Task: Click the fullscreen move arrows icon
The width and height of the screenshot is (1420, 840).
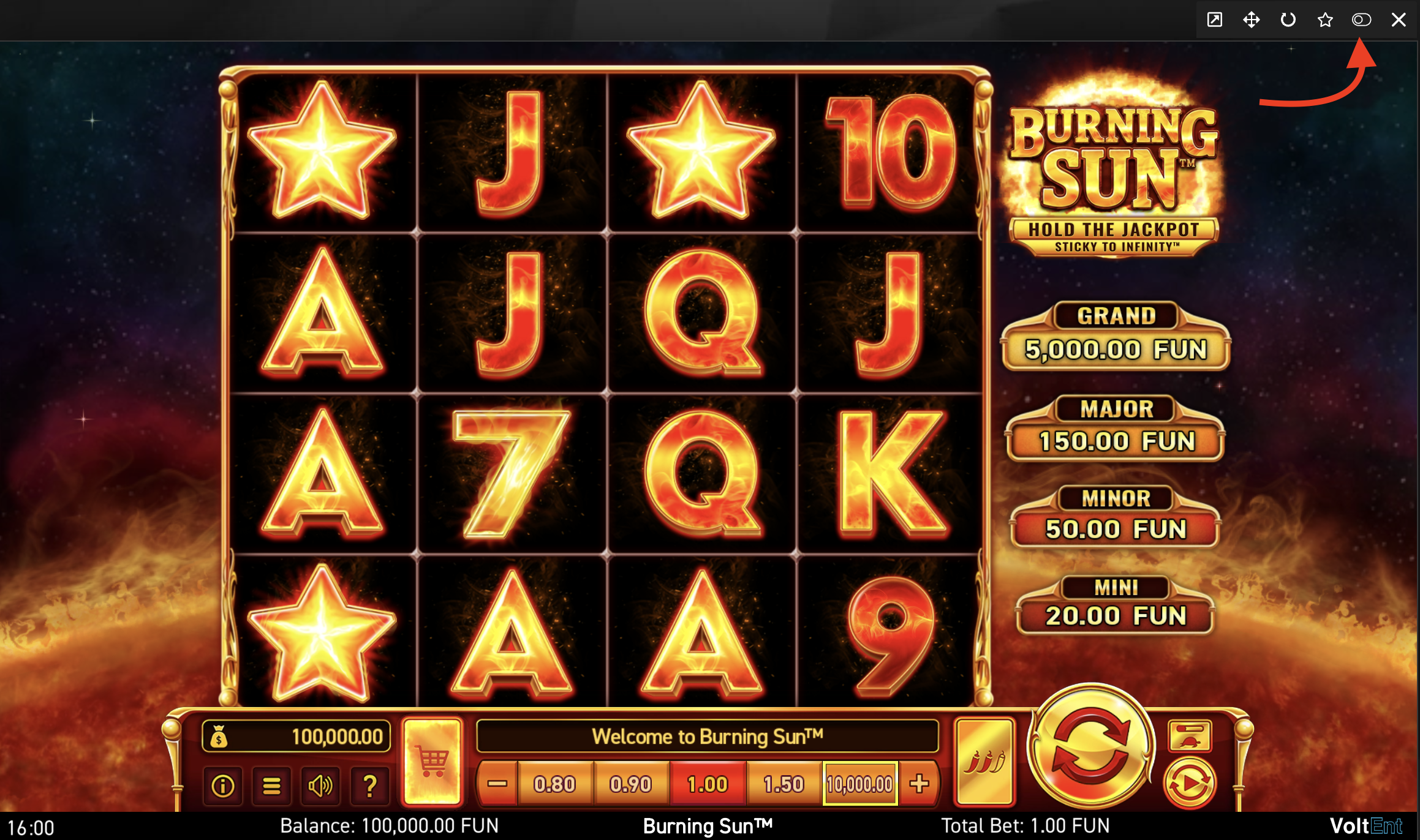Action: 1251,20
